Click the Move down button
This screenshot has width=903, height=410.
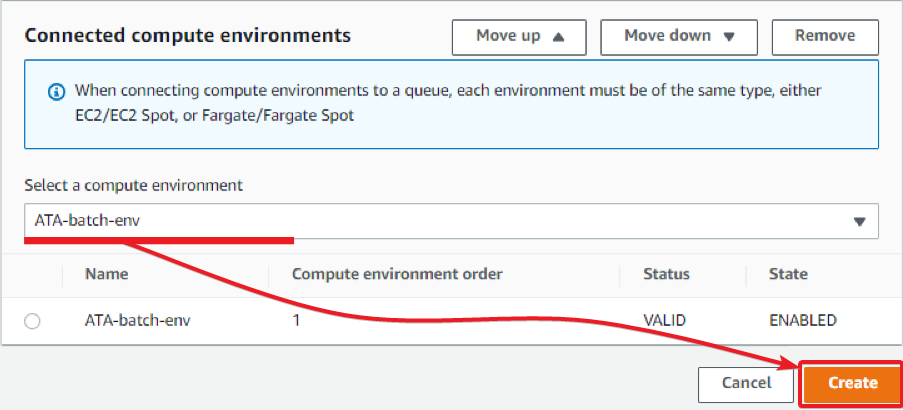[x=679, y=37]
